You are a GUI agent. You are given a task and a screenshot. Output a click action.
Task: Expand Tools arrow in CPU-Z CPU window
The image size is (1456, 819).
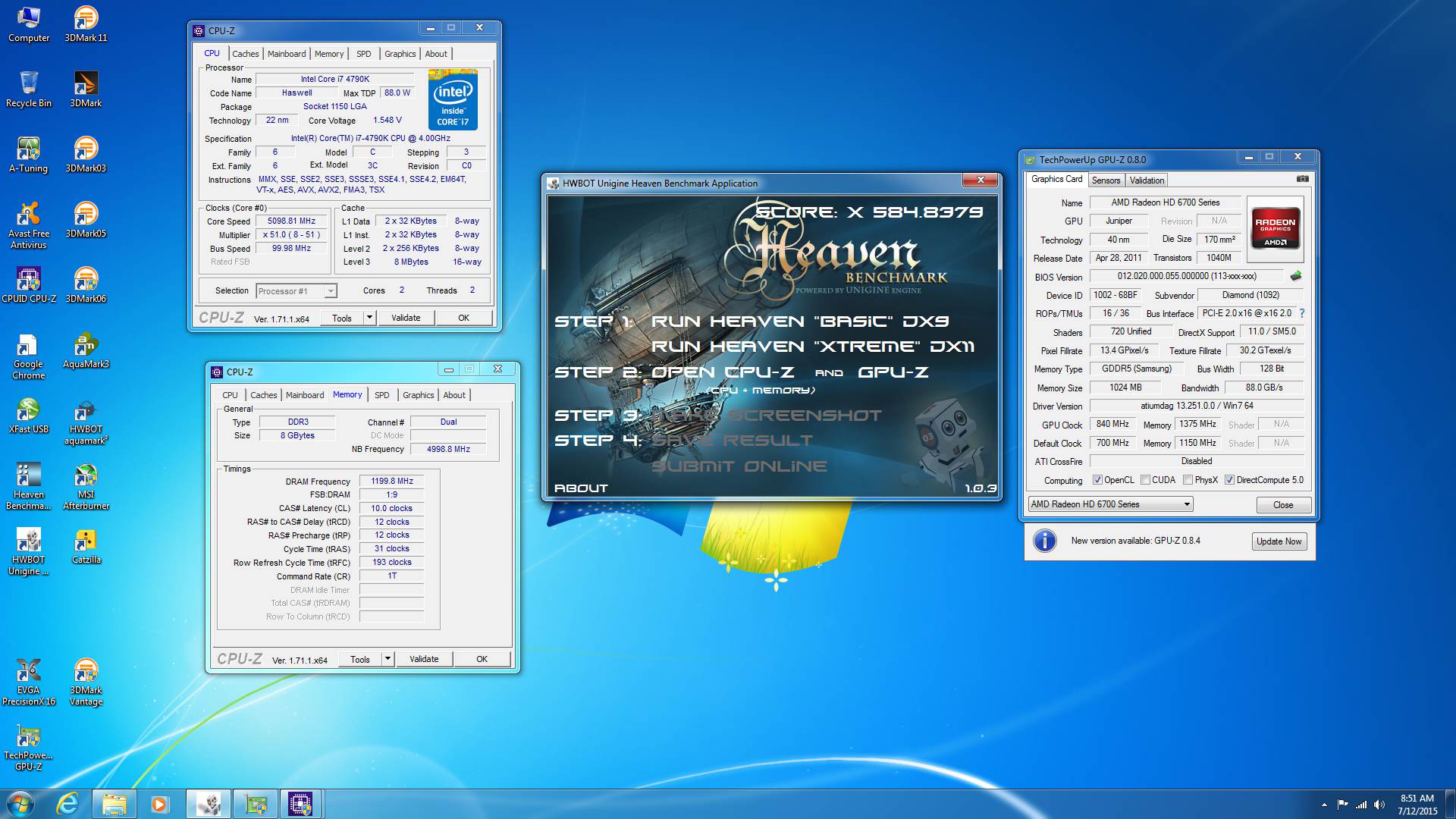(369, 318)
